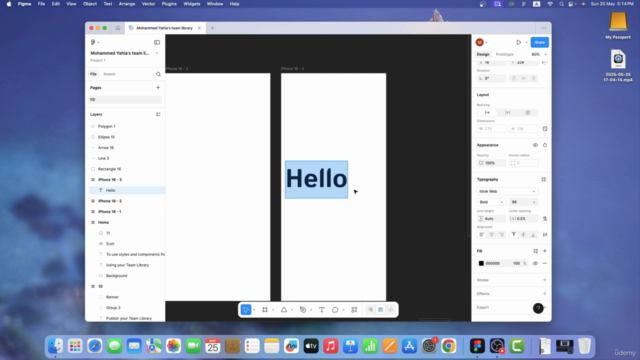The width and height of the screenshot is (640, 360).
Task: Click the home icon in tab bar
Action: coord(118,28)
